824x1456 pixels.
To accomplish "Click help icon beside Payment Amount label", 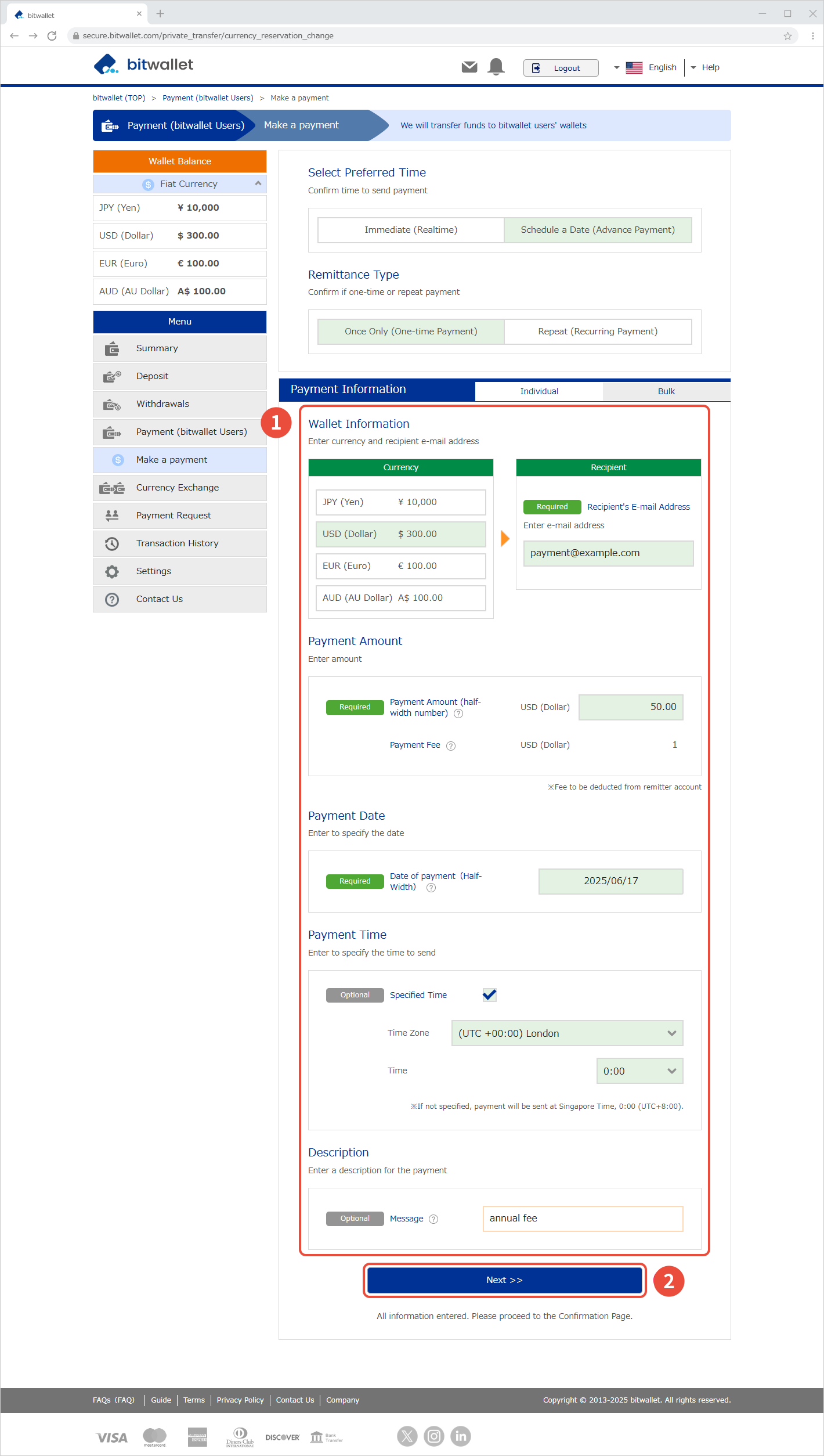I will click(458, 713).
